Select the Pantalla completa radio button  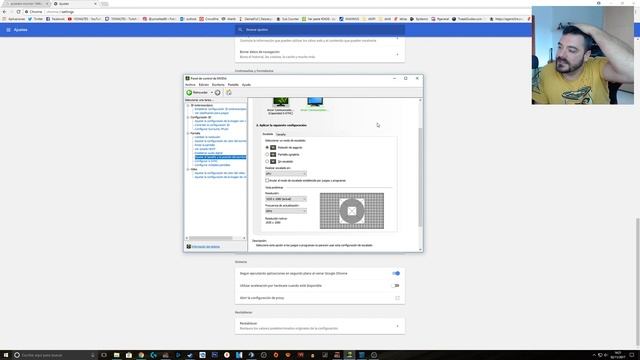tap(267, 154)
